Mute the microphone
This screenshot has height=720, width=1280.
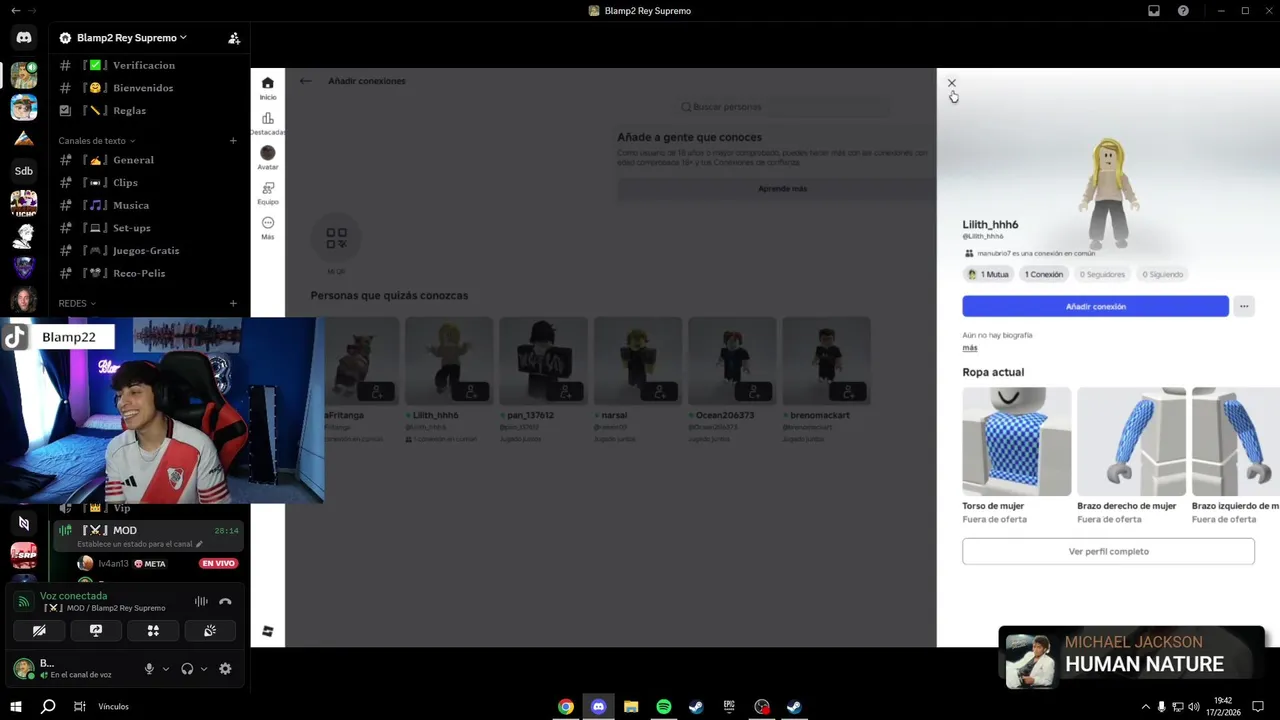149,669
